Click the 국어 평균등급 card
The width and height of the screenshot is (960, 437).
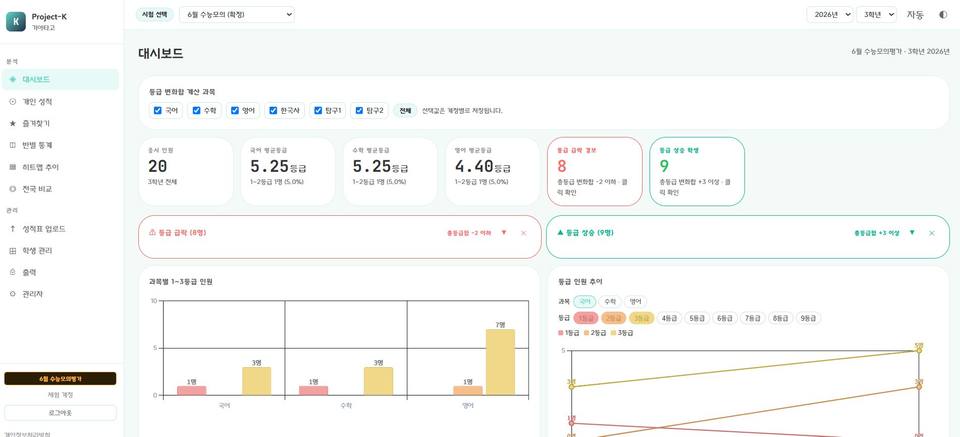pyautogui.click(x=288, y=171)
